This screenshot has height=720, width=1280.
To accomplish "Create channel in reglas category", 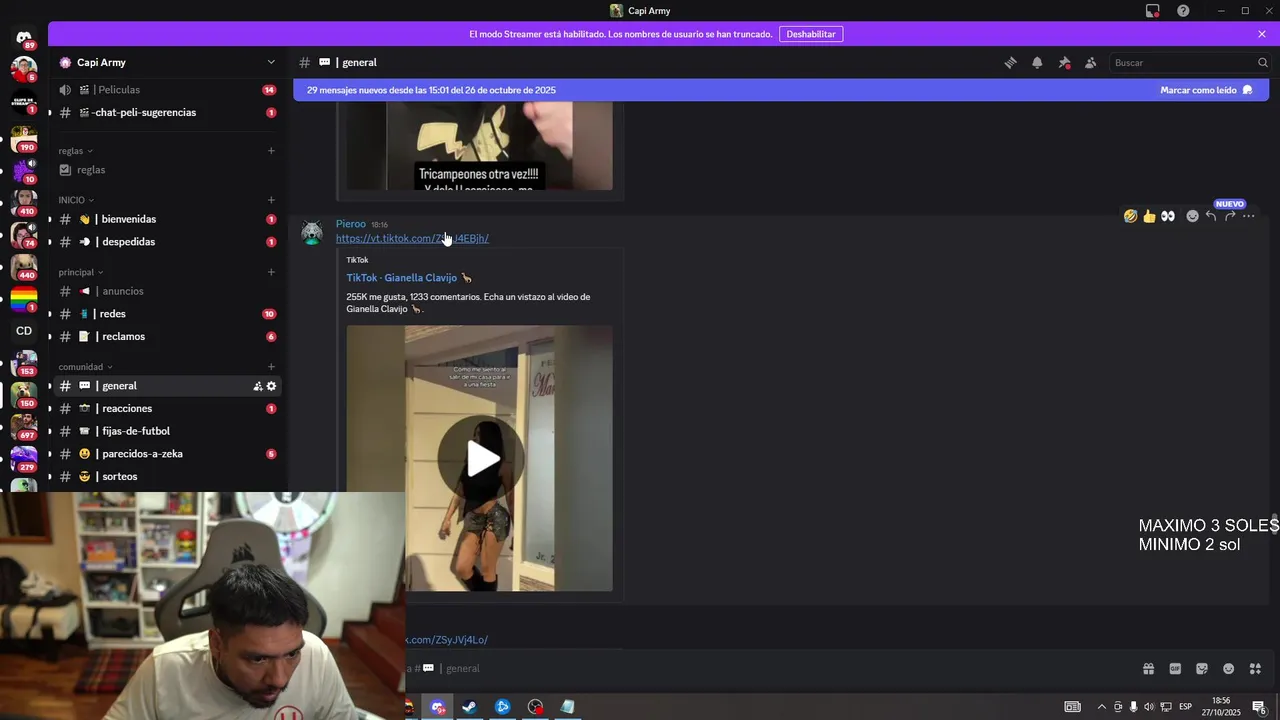I will [x=271, y=151].
